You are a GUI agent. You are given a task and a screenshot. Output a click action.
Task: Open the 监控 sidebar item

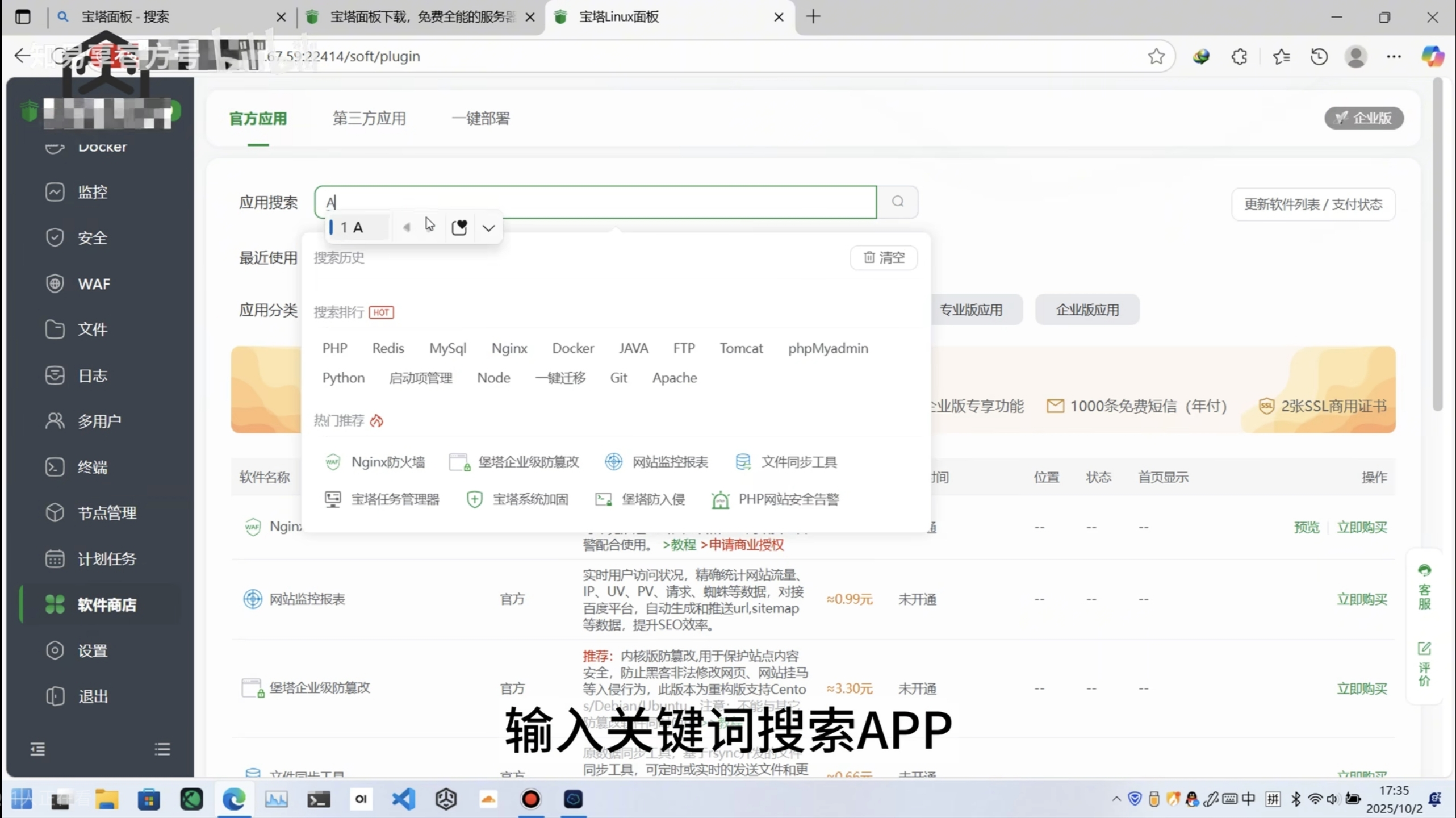pos(92,192)
